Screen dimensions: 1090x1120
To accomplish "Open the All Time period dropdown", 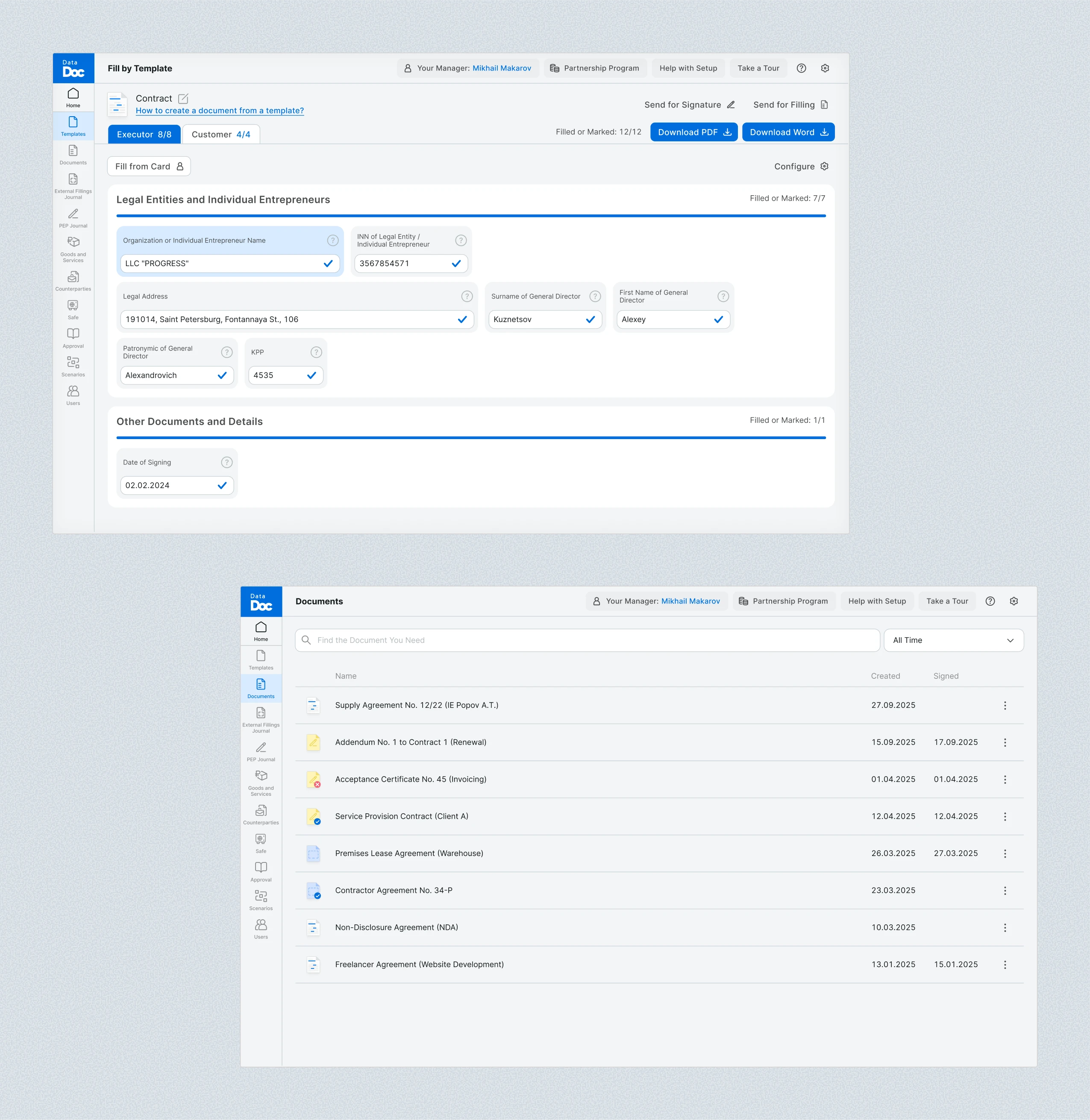I will pos(953,640).
